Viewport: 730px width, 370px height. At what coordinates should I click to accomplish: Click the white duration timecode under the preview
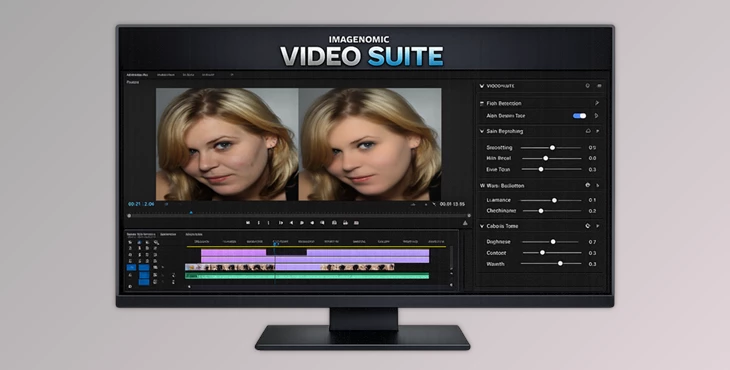452,204
